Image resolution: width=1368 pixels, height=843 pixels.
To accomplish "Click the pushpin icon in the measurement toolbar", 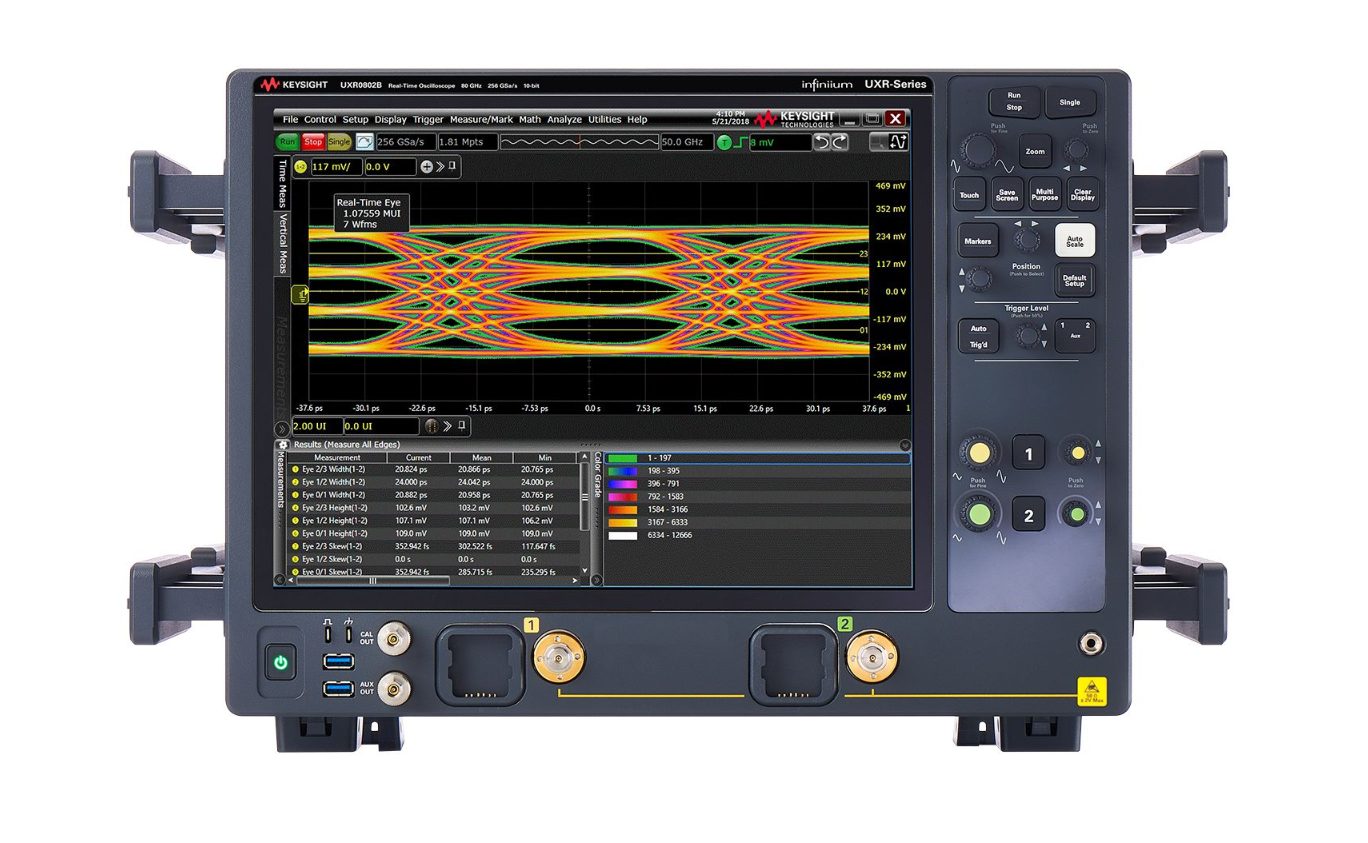I will click(454, 167).
